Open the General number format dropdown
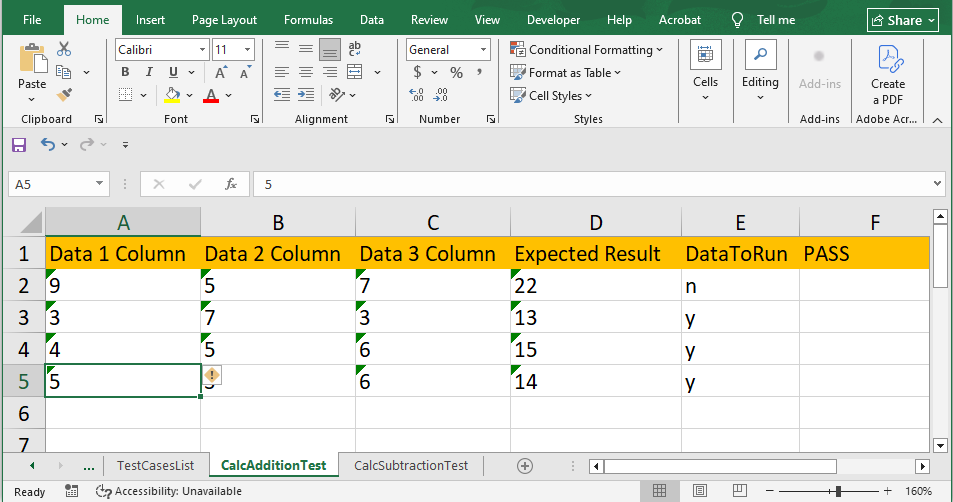953x502 pixels. coord(484,50)
